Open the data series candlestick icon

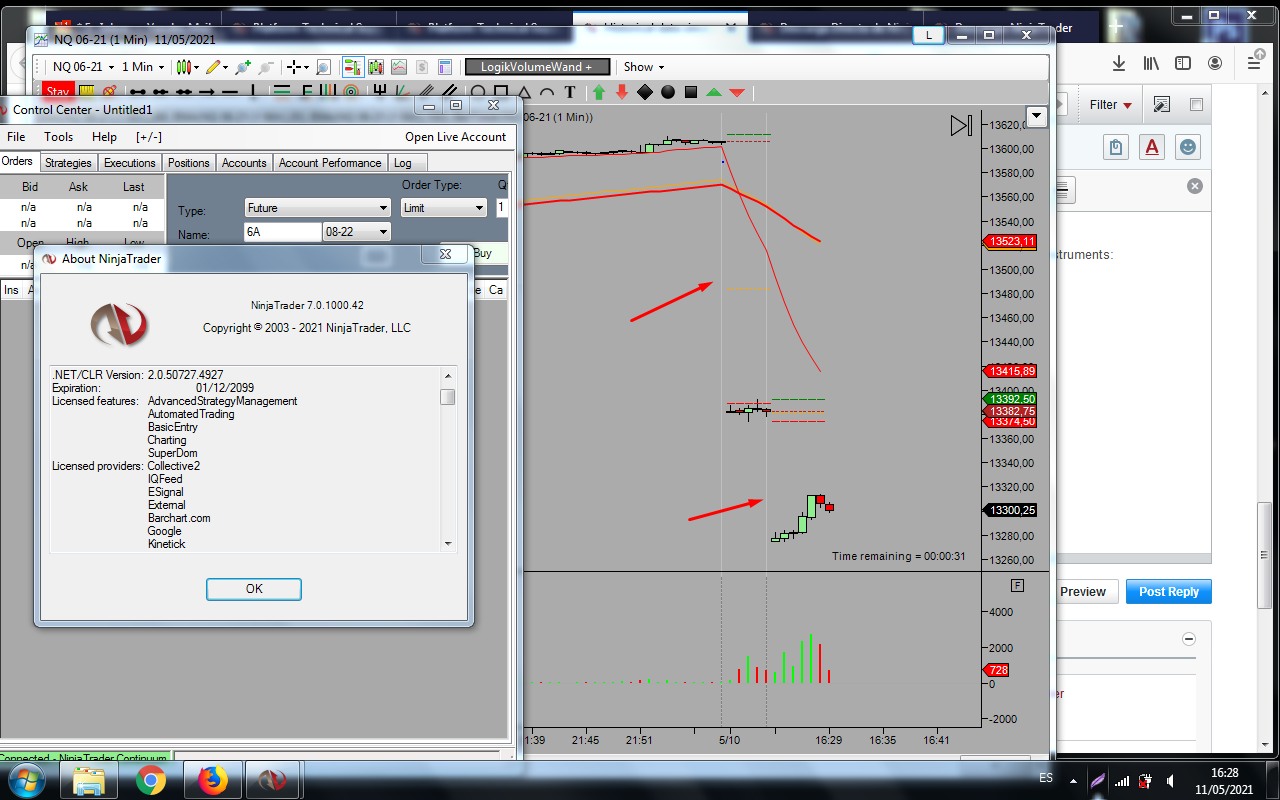pyautogui.click(x=376, y=67)
